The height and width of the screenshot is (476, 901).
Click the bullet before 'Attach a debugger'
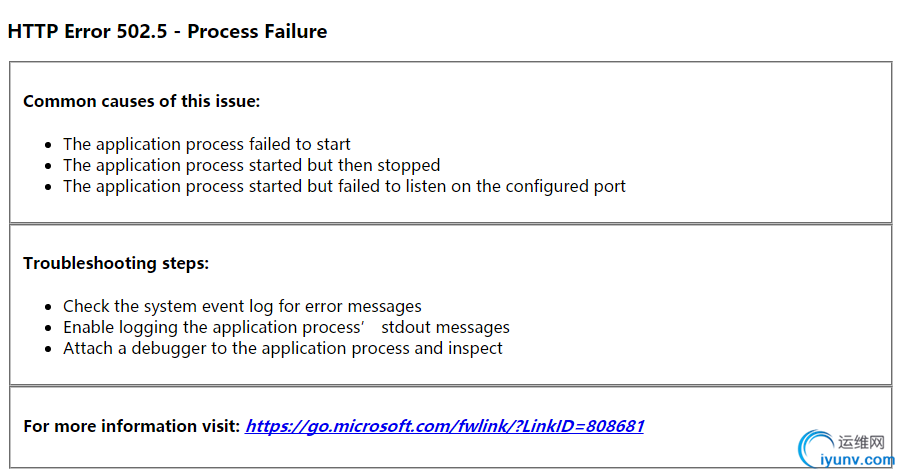48,350
